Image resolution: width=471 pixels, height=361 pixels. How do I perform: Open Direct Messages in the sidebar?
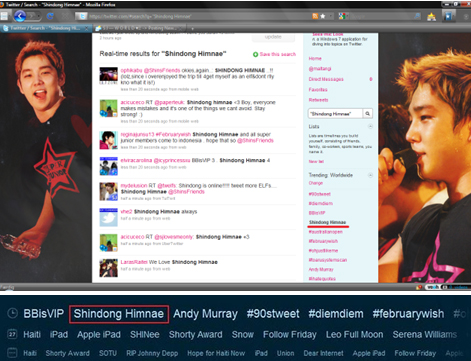326,79
